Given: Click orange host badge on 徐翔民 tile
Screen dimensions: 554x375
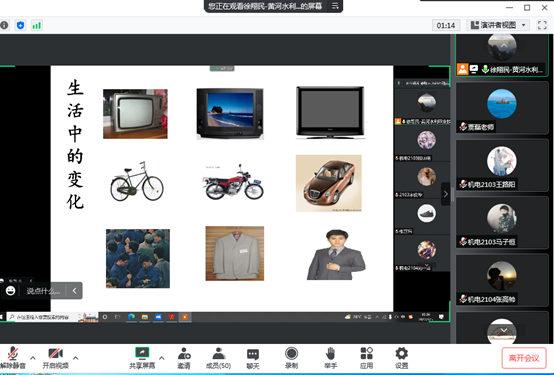Looking at the screenshot, I should (462, 69).
